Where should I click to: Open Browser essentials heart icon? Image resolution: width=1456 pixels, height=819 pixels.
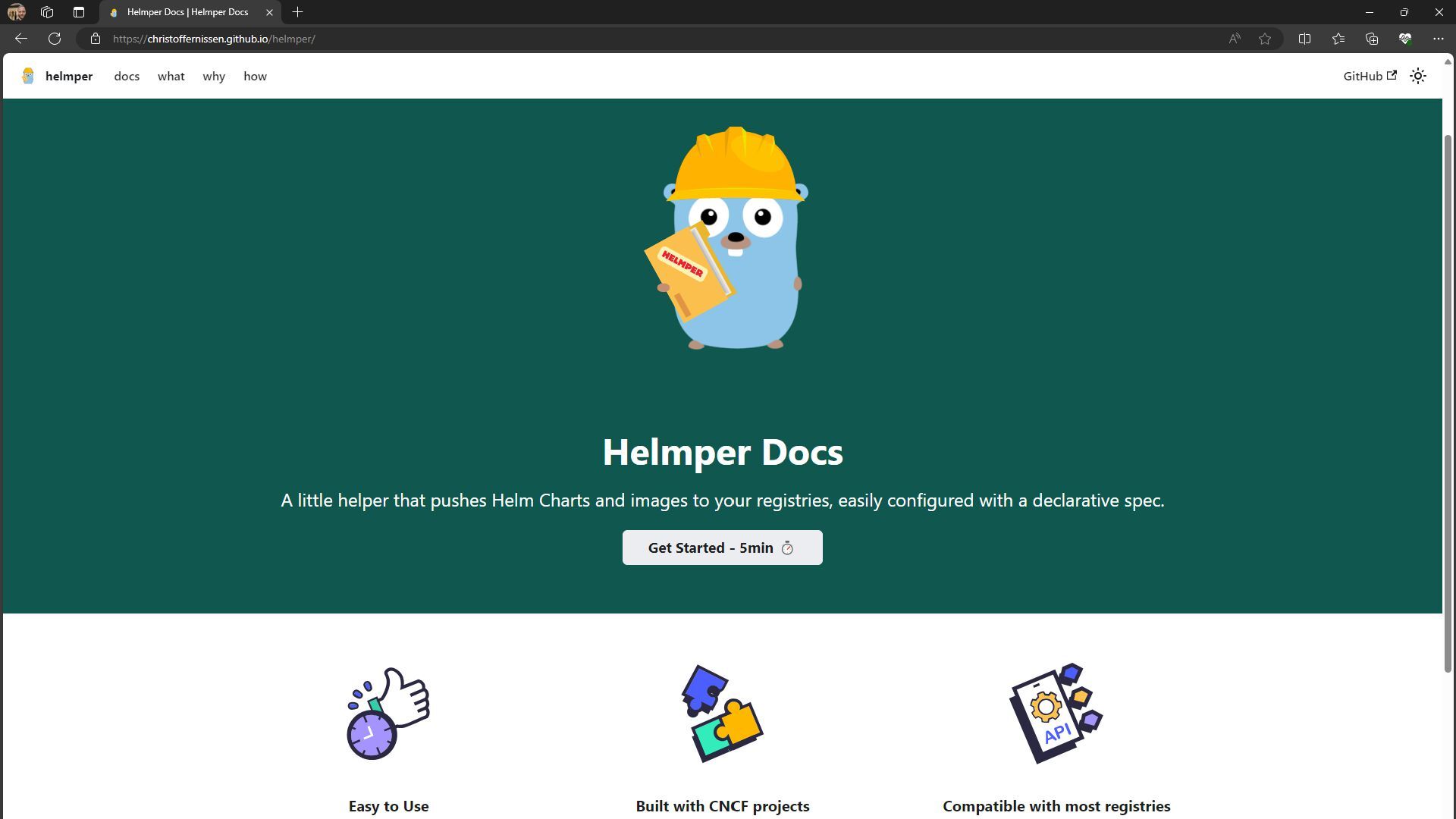pos(1404,39)
